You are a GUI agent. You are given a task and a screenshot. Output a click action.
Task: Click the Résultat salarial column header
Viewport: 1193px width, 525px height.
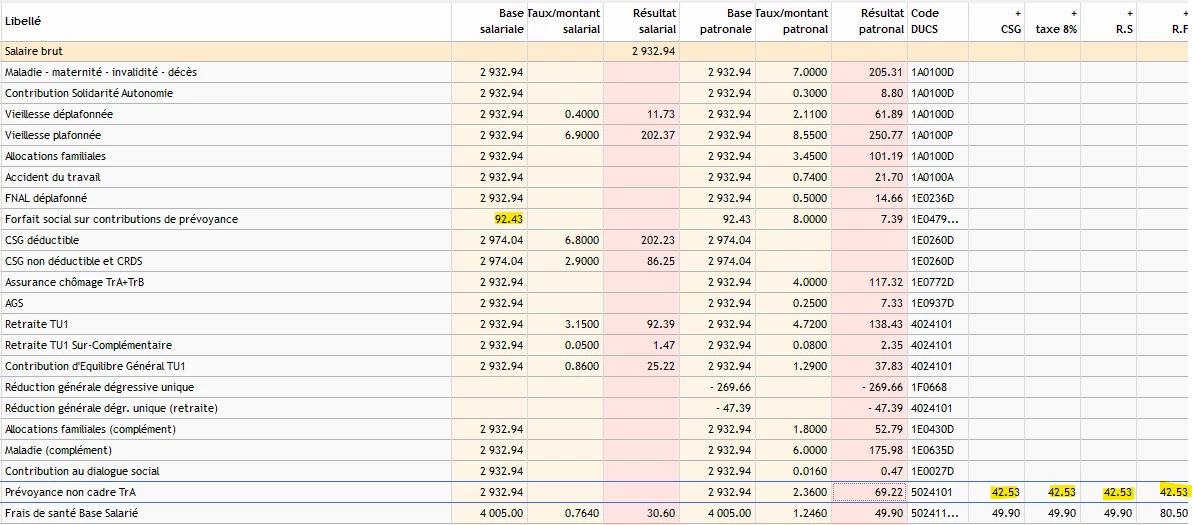(x=655, y=21)
